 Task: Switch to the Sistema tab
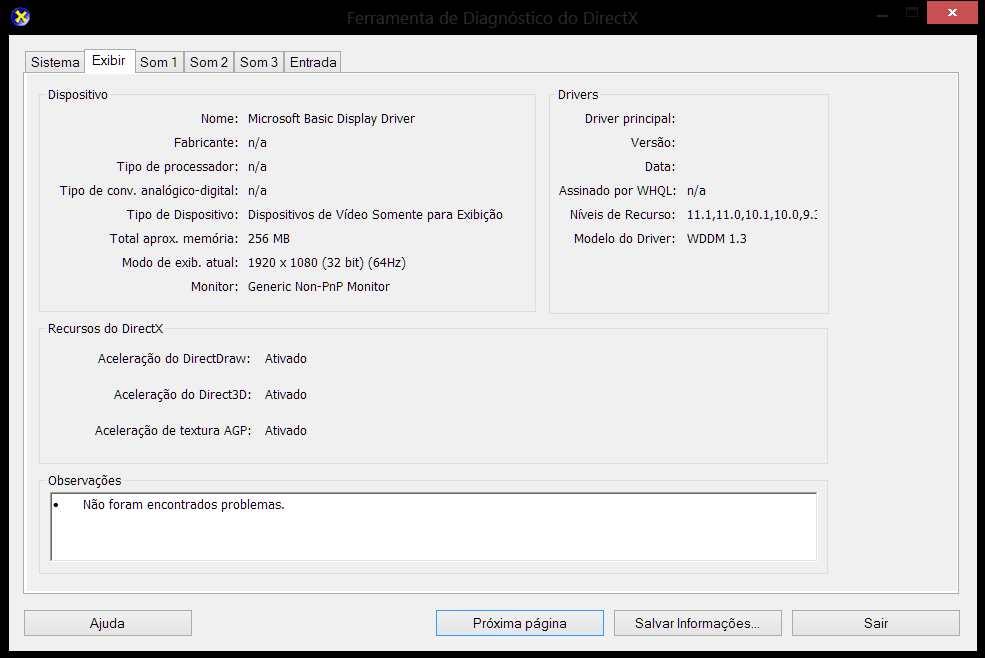[x=55, y=62]
